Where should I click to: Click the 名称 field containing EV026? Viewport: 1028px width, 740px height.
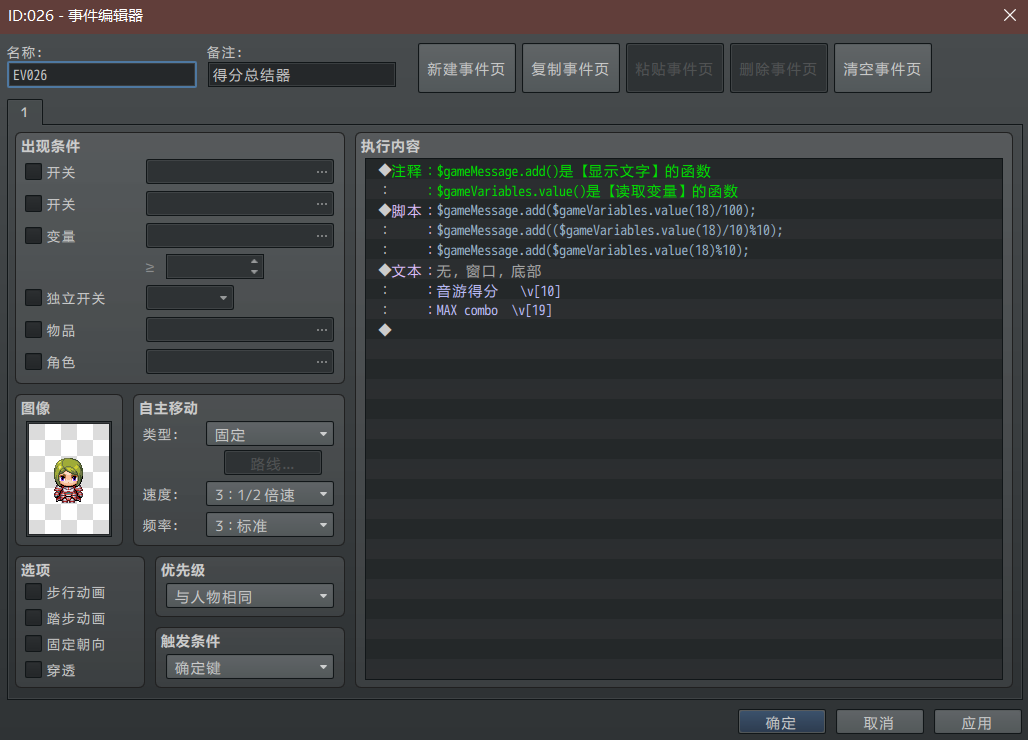click(102, 75)
